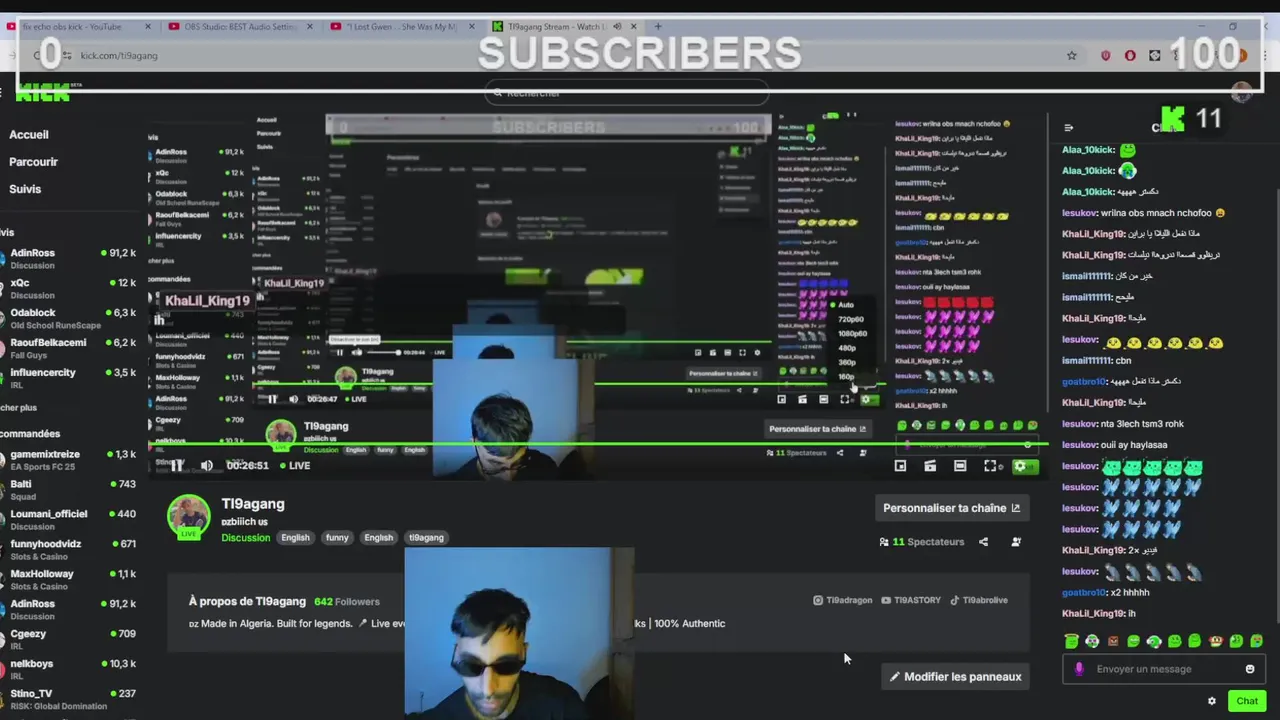Open the Cgeezy recommended channel
Screen dimensions: 1280x720
pos(70,640)
